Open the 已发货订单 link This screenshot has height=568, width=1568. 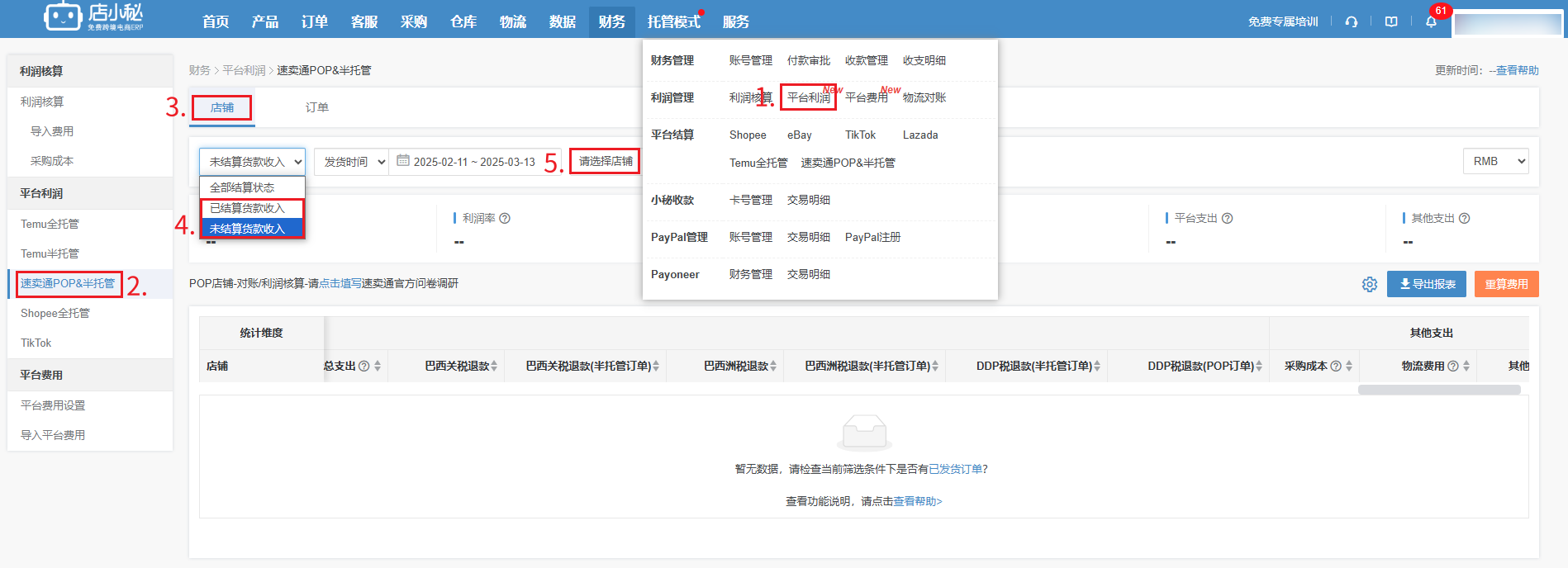pyautogui.click(x=956, y=469)
